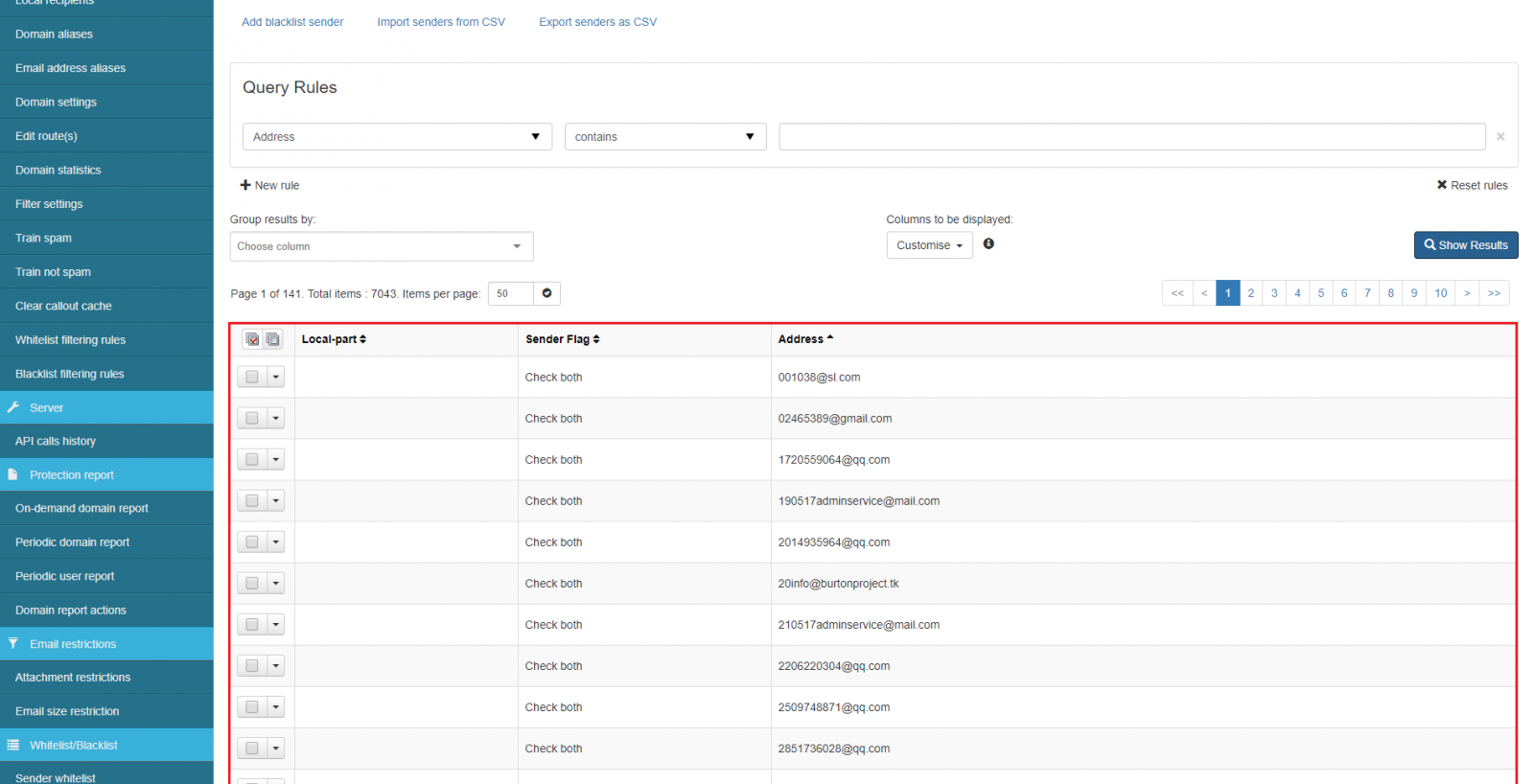Click the copy icon in table header
1534x784 pixels.
pyautogui.click(x=273, y=339)
